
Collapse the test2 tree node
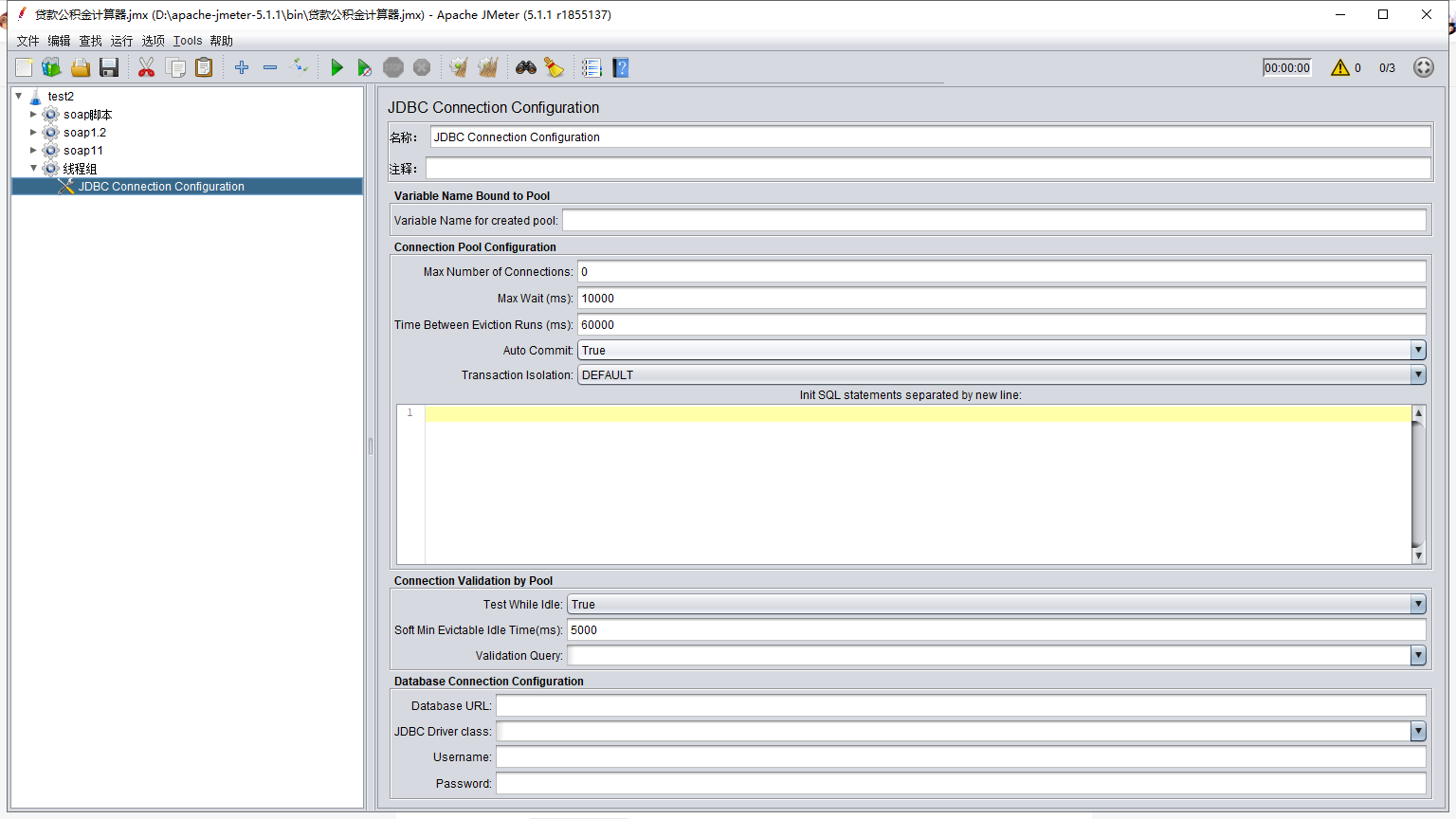pyautogui.click(x=19, y=96)
